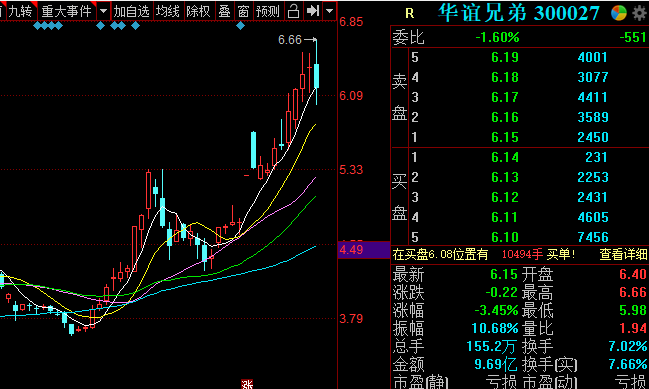Image resolution: width=649 pixels, height=389 pixels.
Task: Toggle 预测 forecast mode
Action: click(268, 11)
